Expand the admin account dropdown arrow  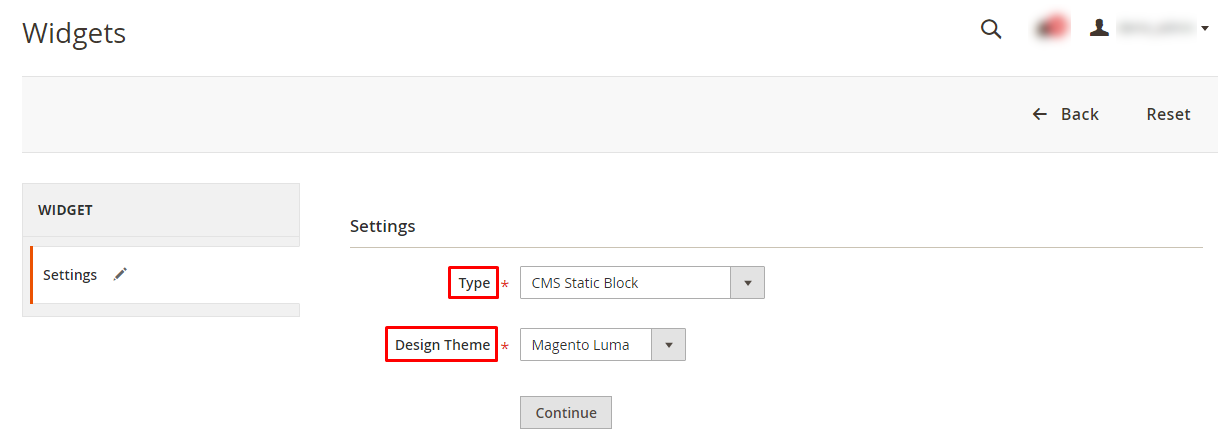point(1205,29)
